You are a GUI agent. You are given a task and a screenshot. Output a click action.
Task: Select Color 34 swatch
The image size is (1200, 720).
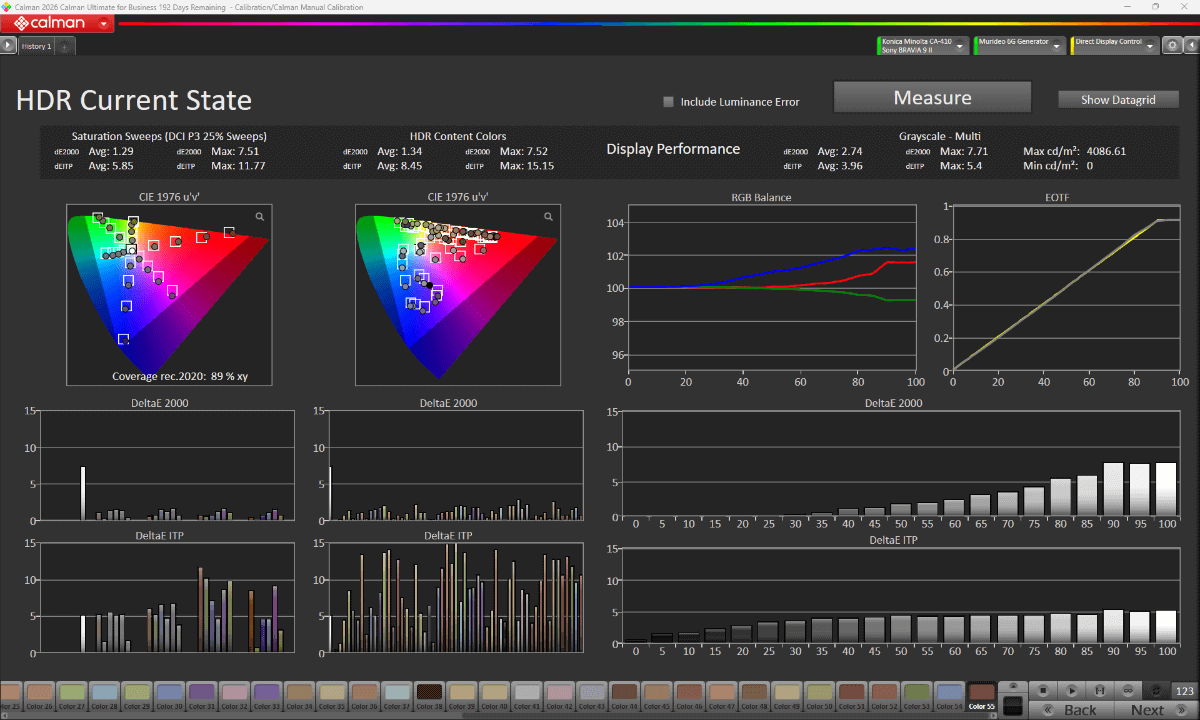coord(299,695)
